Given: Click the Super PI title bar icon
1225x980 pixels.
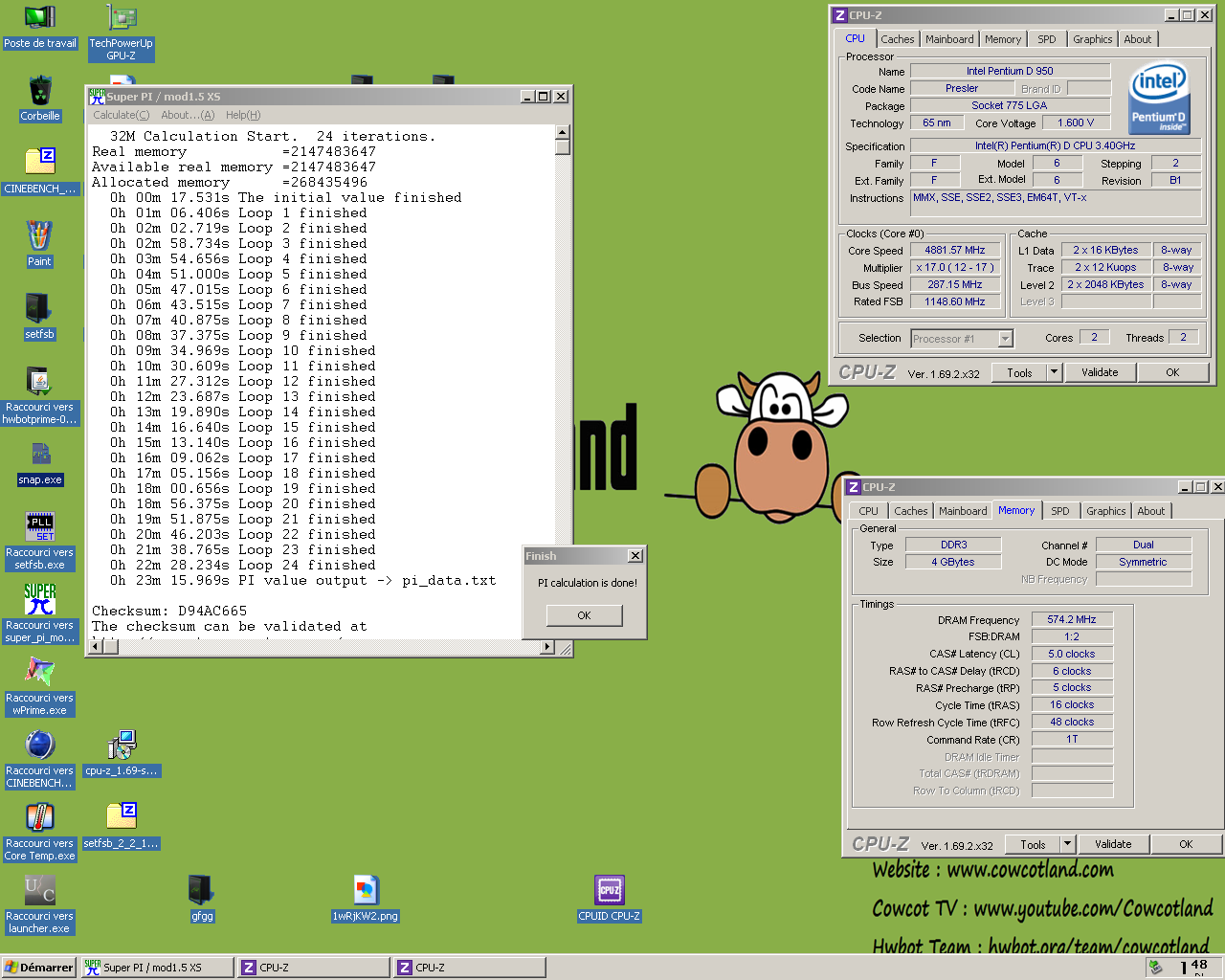Looking at the screenshot, I should coord(97,96).
